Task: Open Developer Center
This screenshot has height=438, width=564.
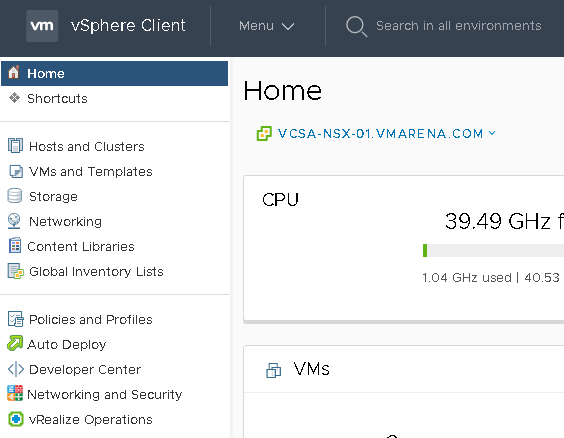Action: 85,369
